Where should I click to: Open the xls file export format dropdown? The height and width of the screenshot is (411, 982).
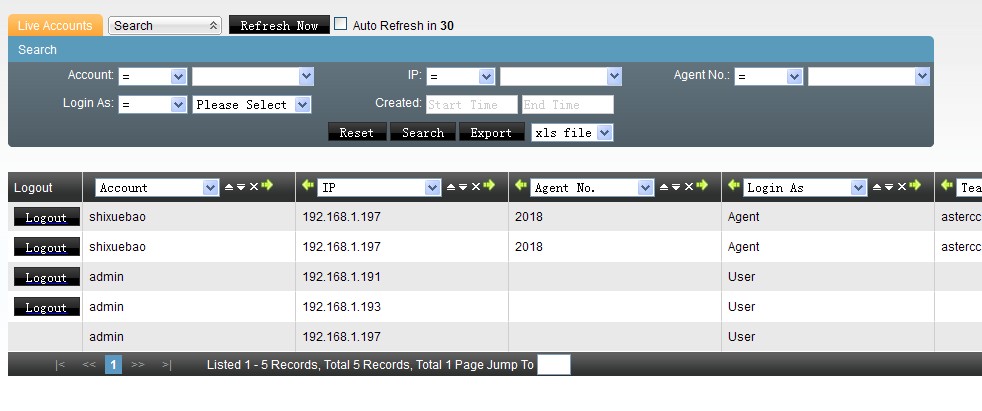point(571,132)
